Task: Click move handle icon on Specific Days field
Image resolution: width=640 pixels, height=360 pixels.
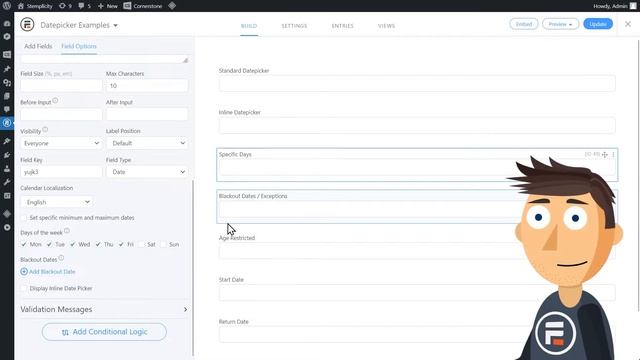Action: click(605, 154)
